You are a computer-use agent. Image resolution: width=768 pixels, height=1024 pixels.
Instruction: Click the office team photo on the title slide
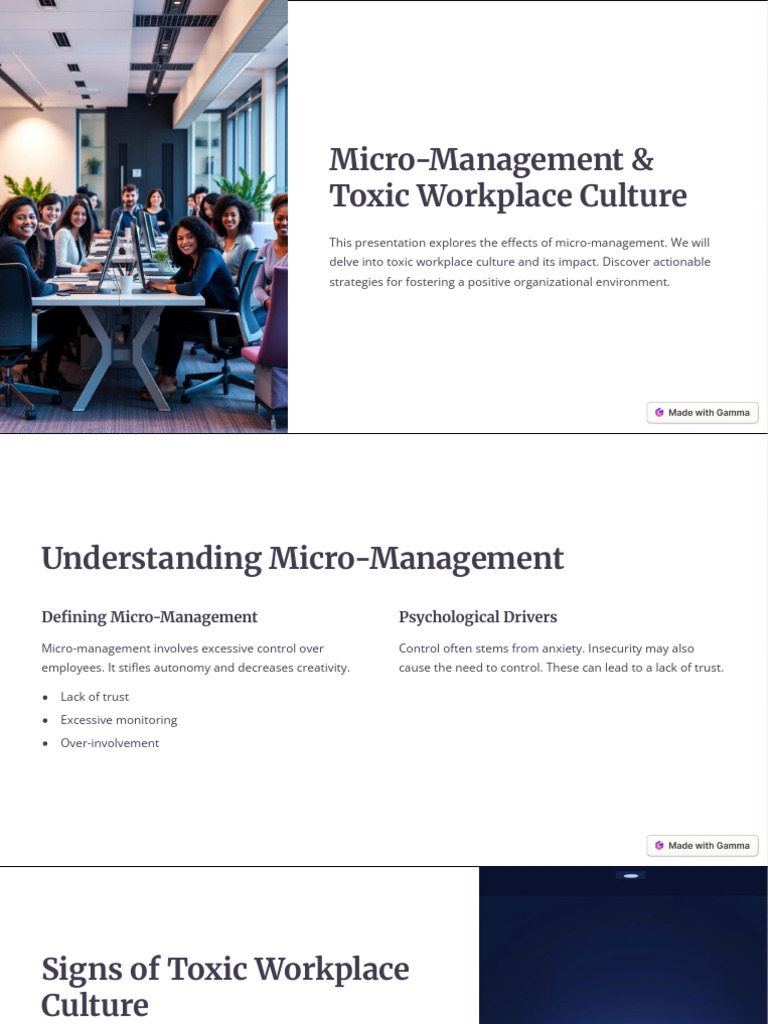click(144, 216)
